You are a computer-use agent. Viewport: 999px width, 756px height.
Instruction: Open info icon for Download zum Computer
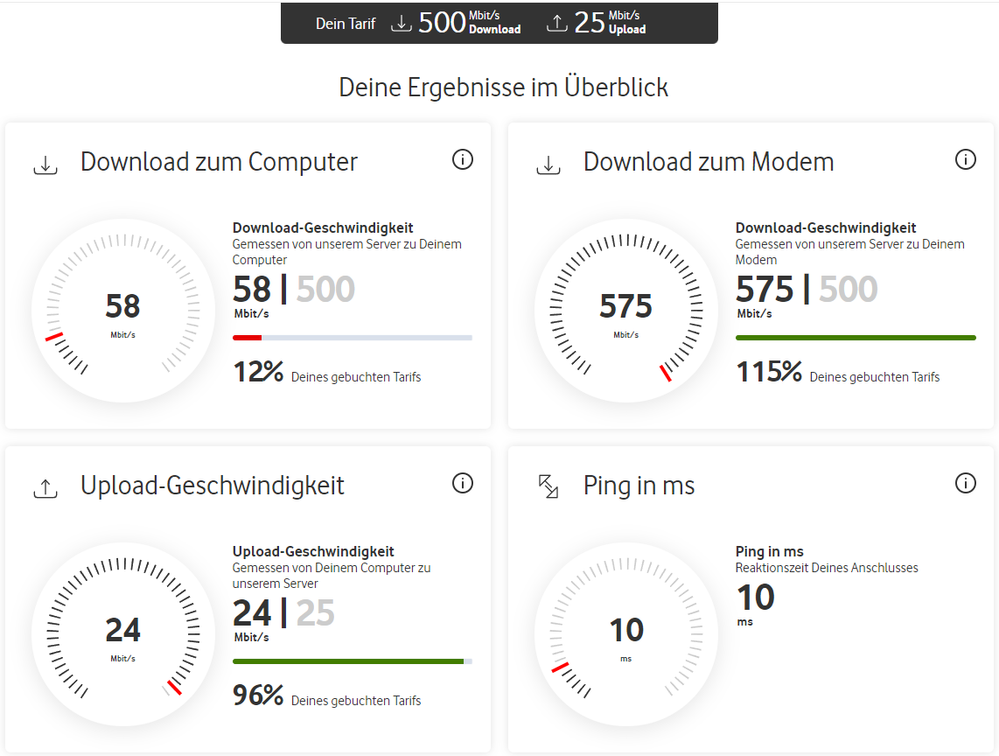(x=462, y=159)
